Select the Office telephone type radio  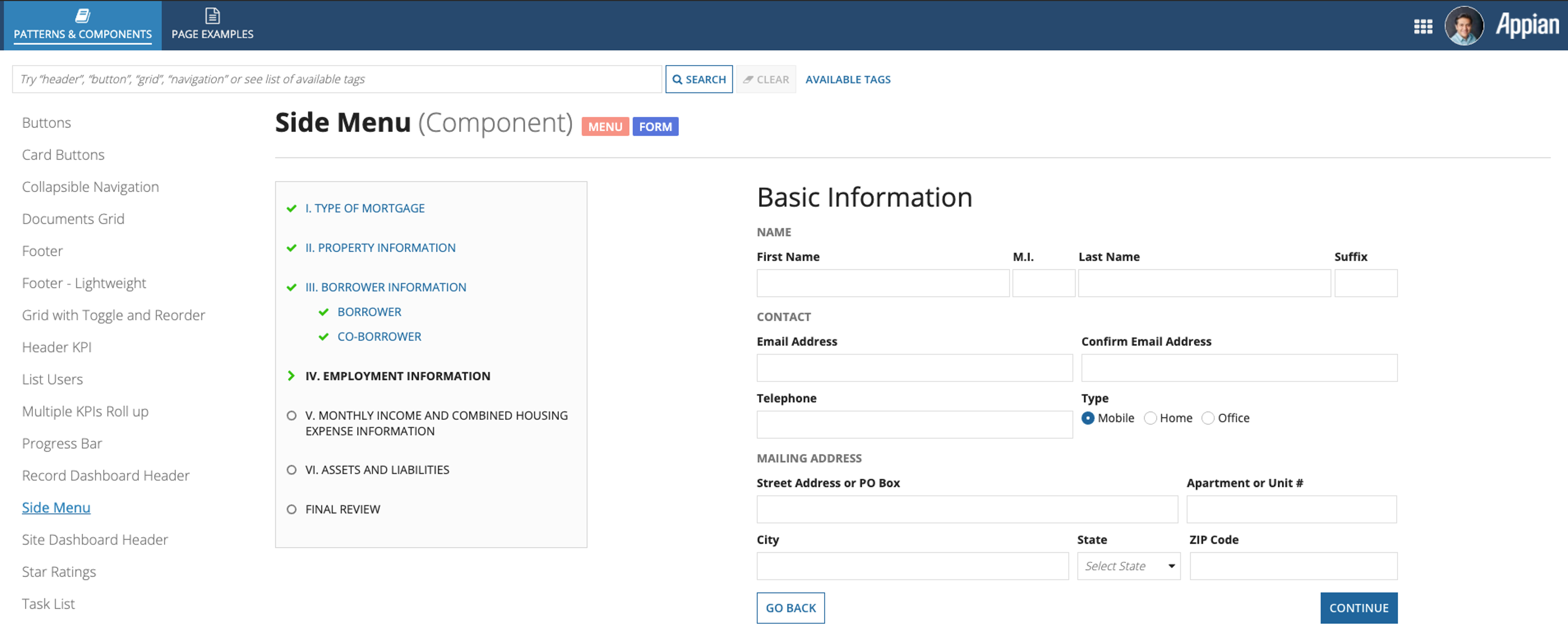tap(1208, 418)
